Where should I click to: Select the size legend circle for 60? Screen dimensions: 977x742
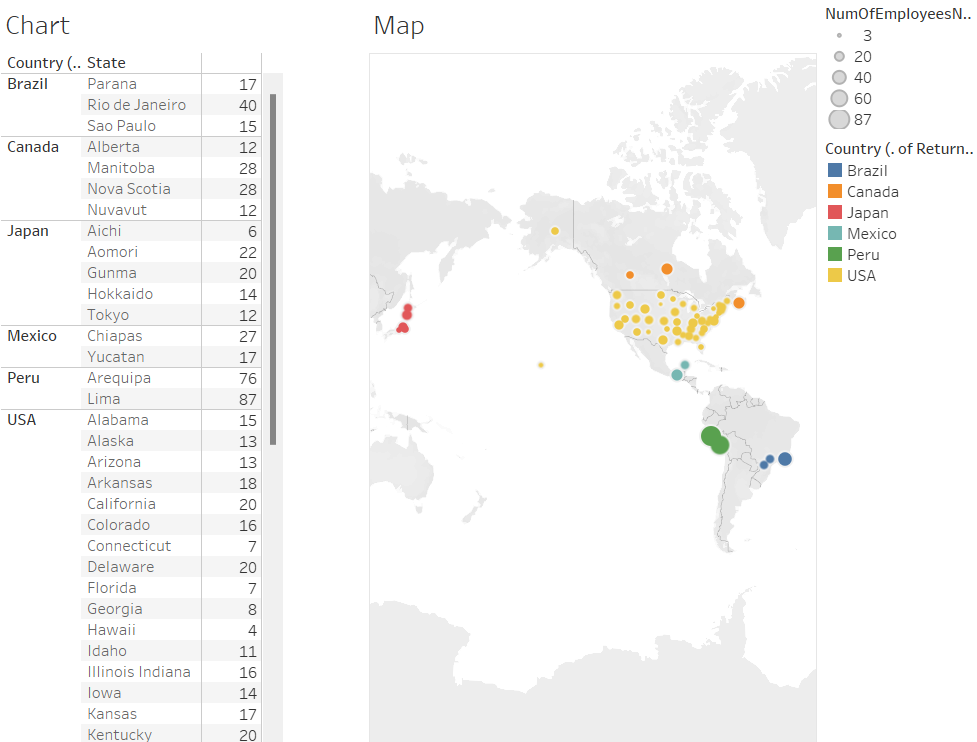839,98
